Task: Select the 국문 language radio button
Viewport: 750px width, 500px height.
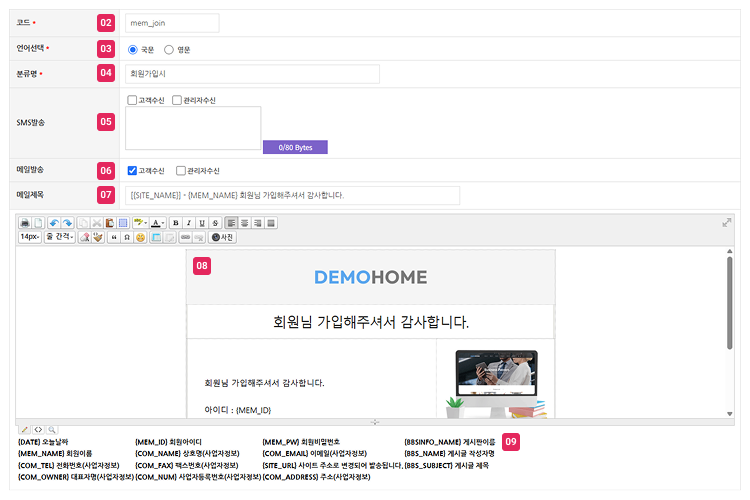Action: pos(132,50)
